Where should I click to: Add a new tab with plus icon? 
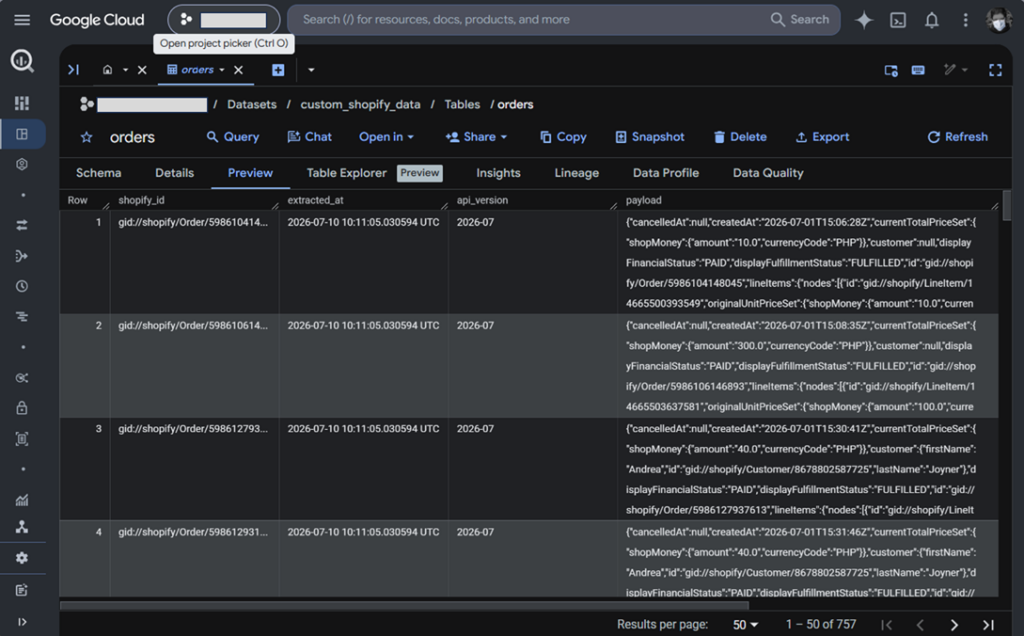[x=278, y=70]
